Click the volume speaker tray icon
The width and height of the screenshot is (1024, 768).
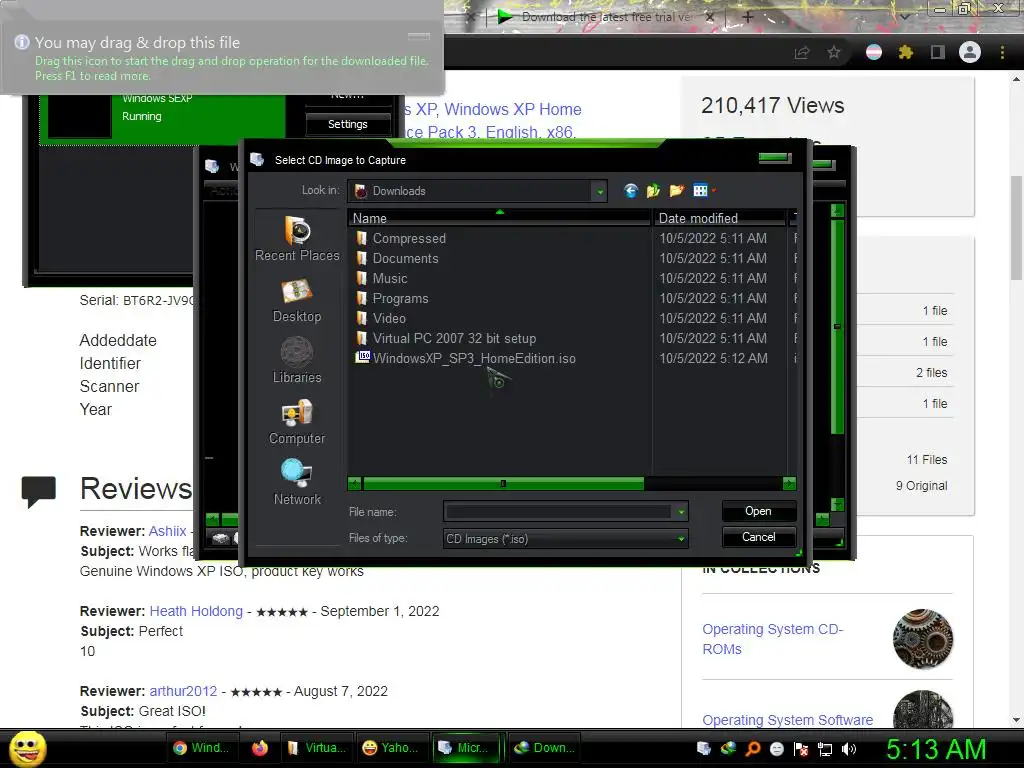tap(849, 749)
